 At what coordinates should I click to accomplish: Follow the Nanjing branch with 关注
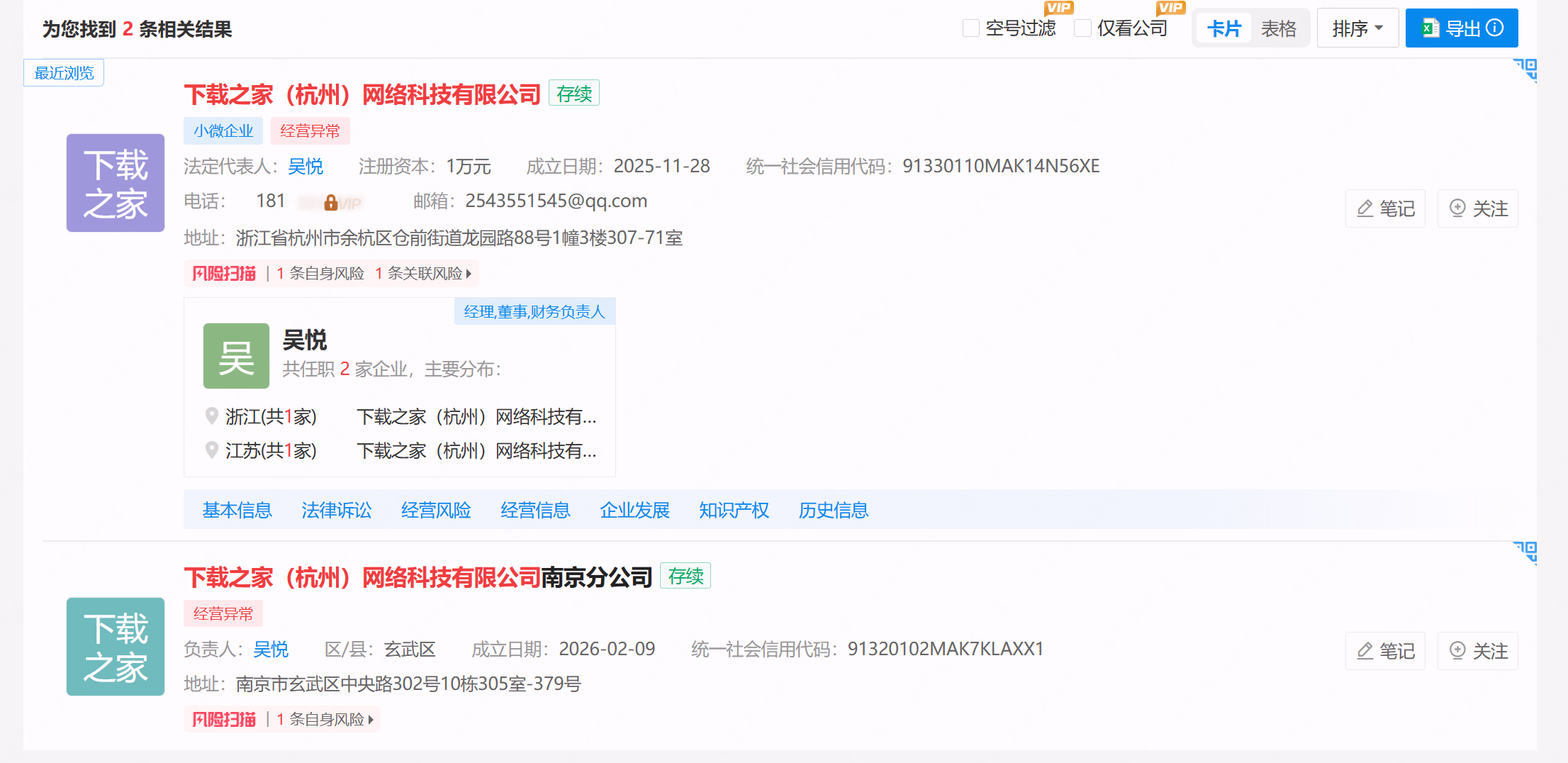1478,651
